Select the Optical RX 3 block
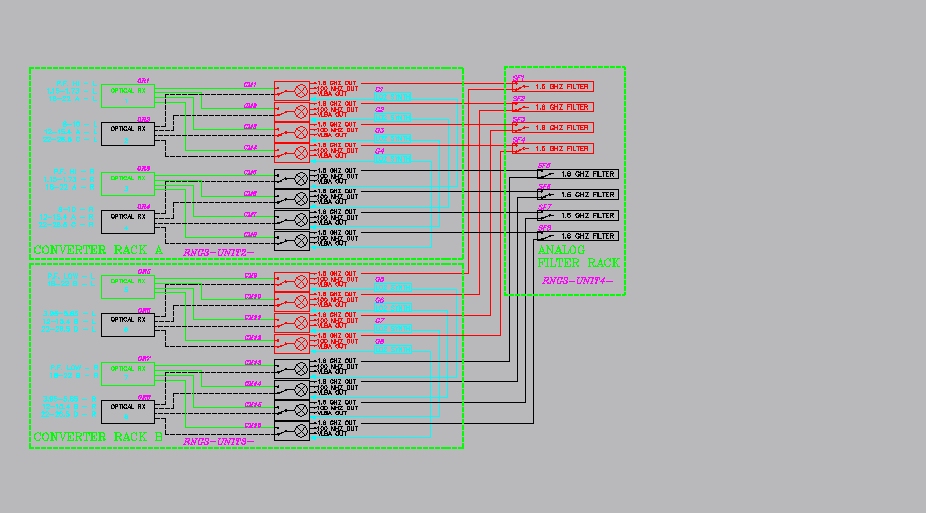 128,184
